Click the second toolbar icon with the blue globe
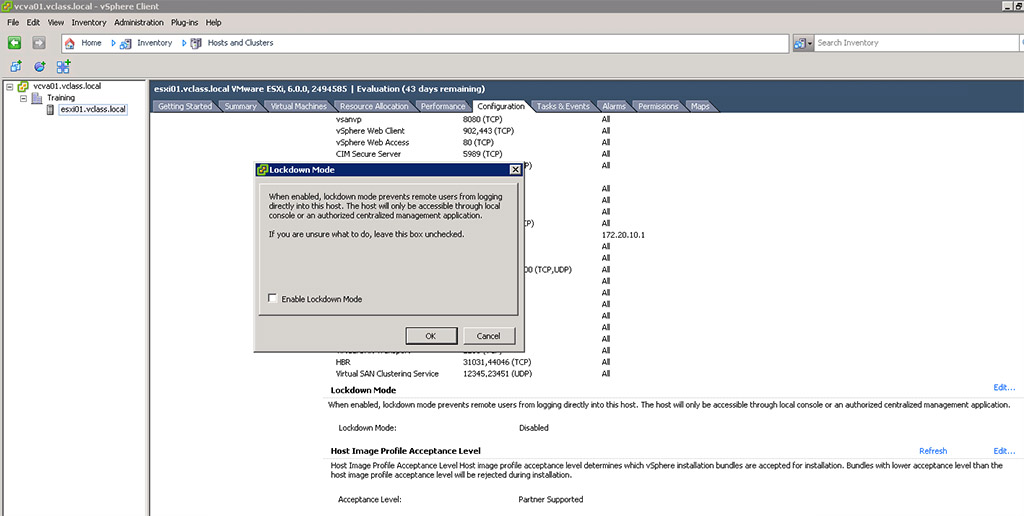Screen dimensions: 1024x516 (x=40, y=66)
